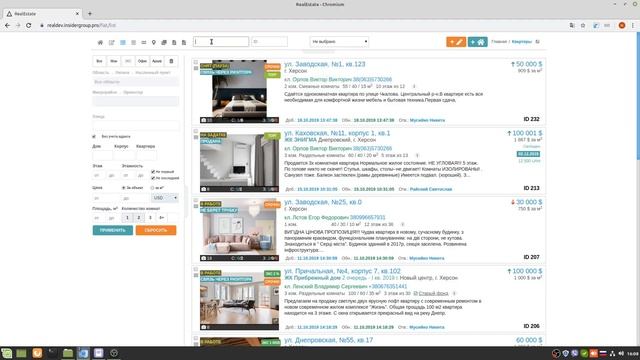Open the 'Старый фонд' link in the ID 206 listing

[433, 293]
